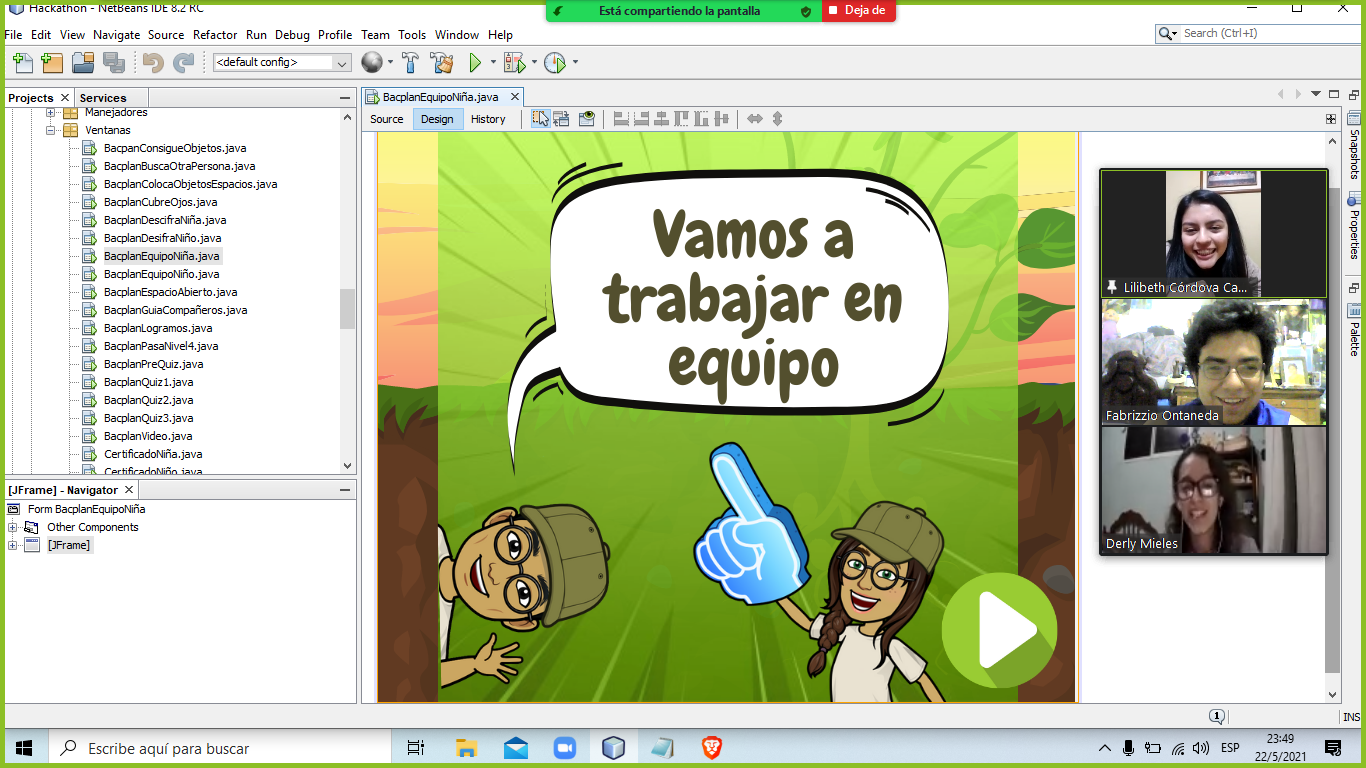Screen dimensions: 1366x768
Task: Collapse the Ventanas package node
Action: (51, 130)
